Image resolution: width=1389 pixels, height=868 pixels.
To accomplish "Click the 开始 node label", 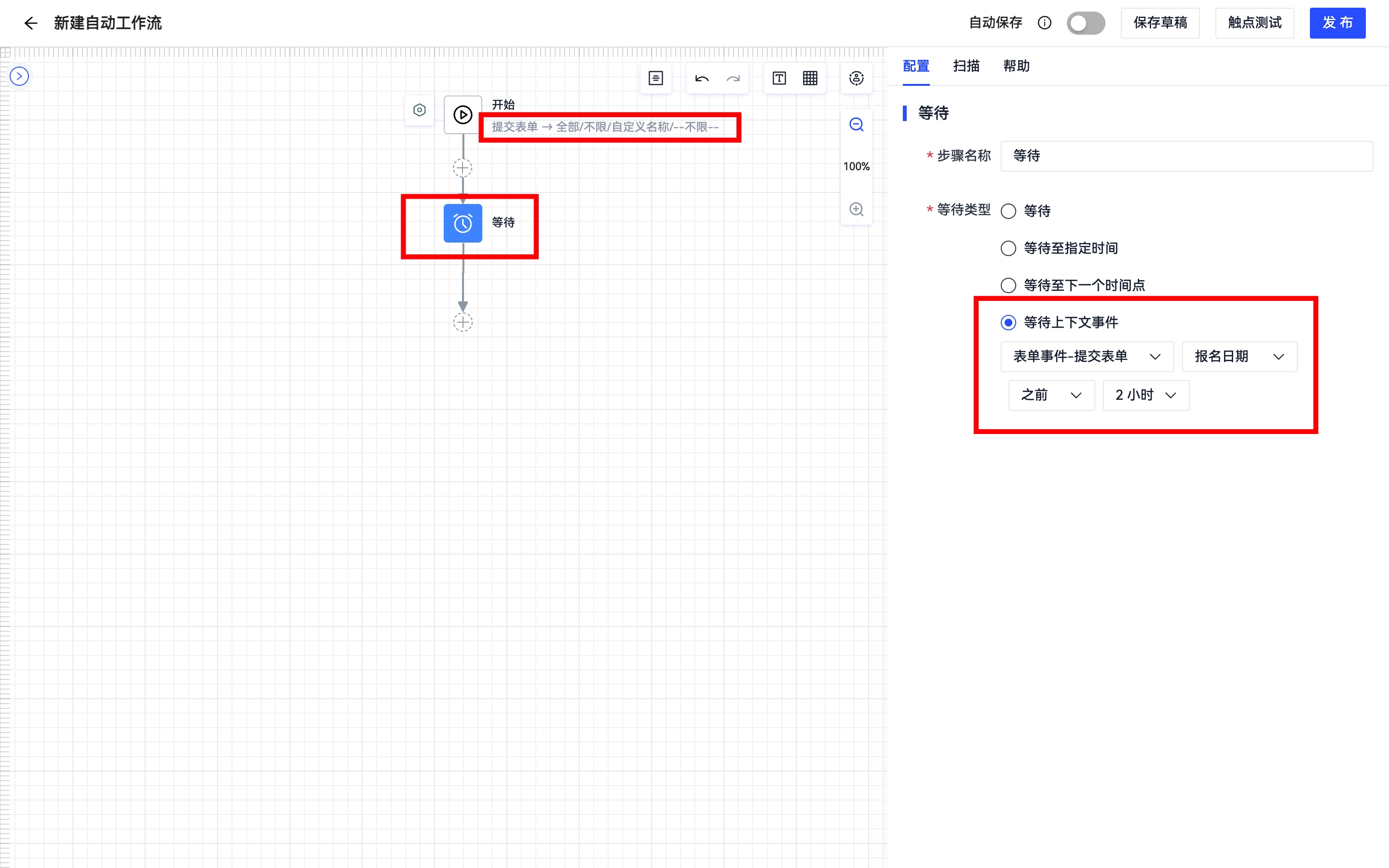I will (x=504, y=105).
